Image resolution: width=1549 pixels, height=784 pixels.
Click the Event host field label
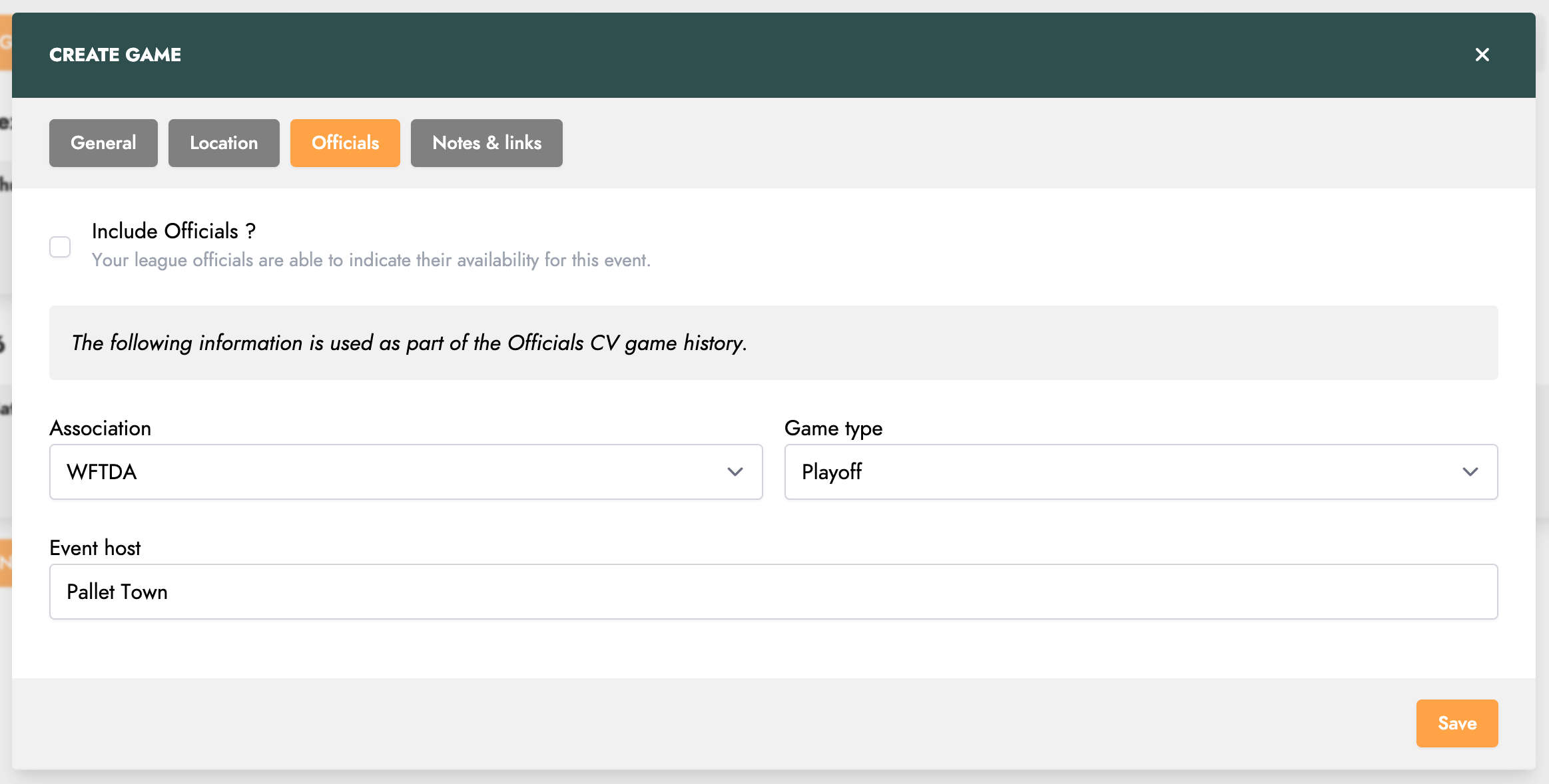(x=95, y=548)
